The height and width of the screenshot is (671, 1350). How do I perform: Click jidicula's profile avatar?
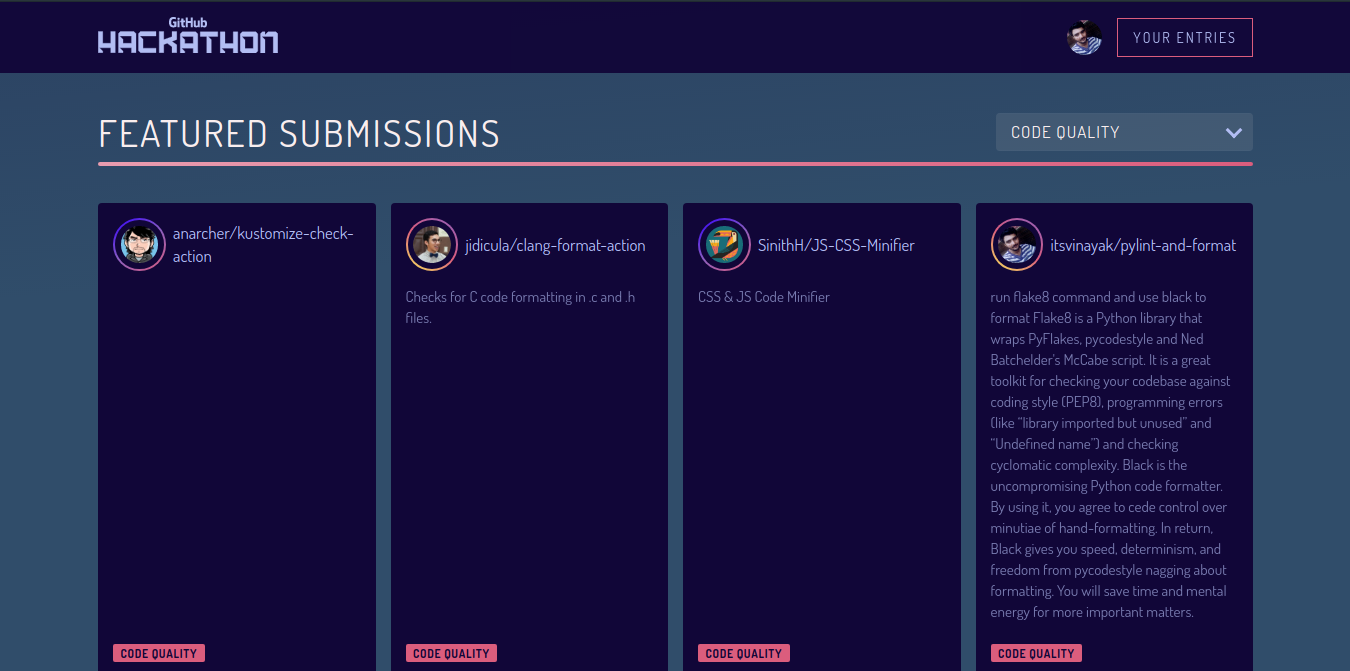432,245
